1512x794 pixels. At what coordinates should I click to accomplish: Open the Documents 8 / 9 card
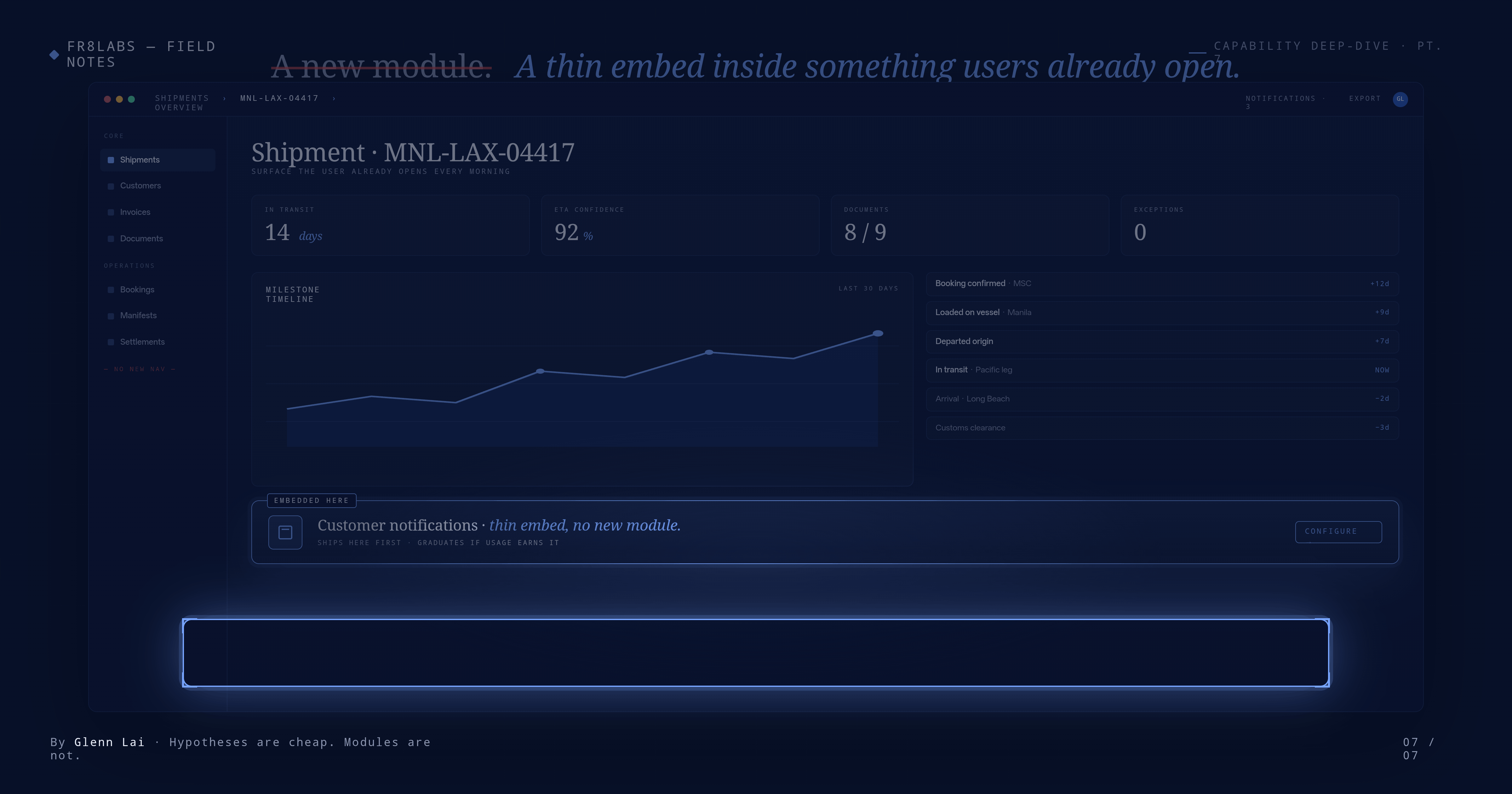(970, 226)
